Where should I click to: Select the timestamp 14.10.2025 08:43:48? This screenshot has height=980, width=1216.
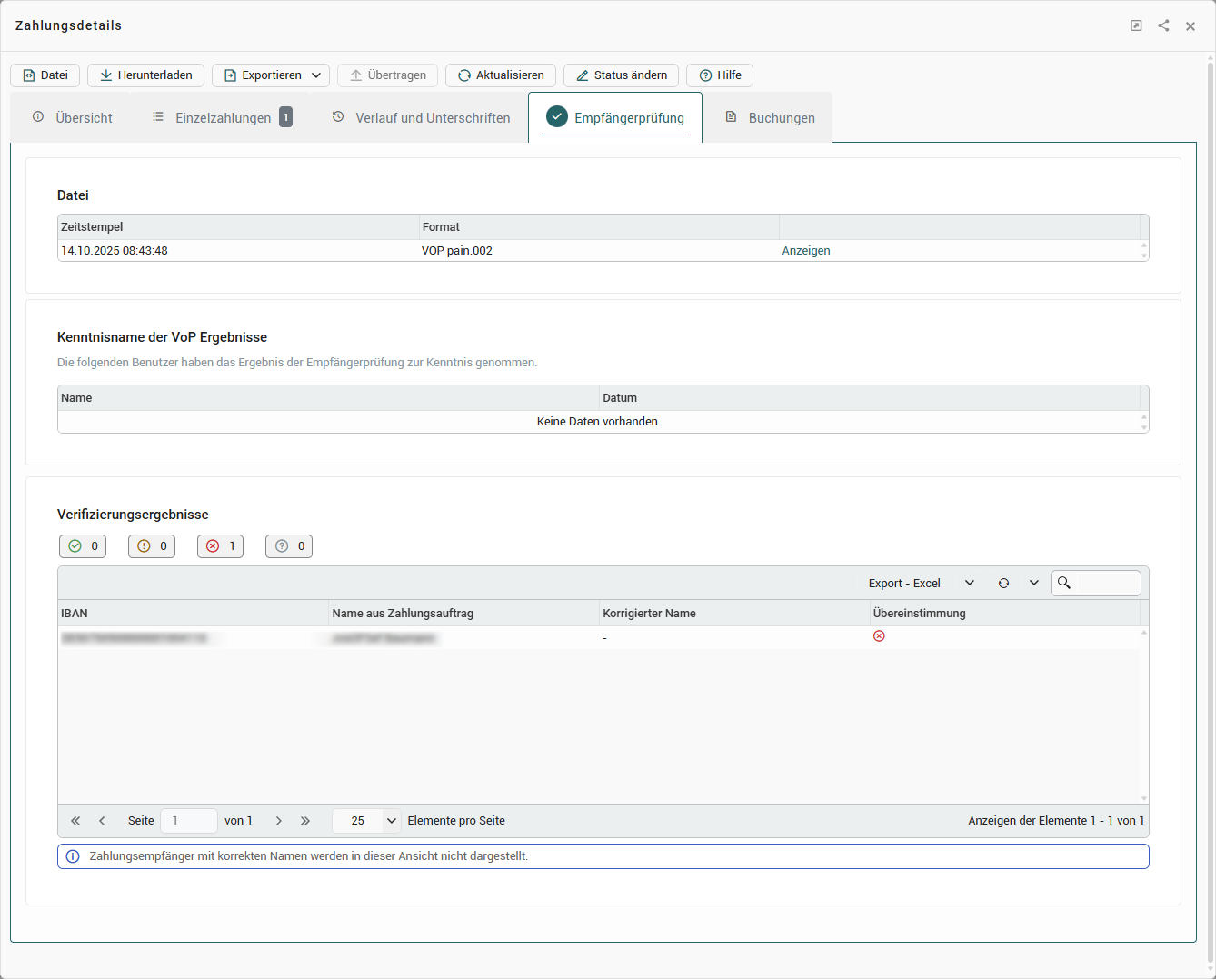(115, 251)
